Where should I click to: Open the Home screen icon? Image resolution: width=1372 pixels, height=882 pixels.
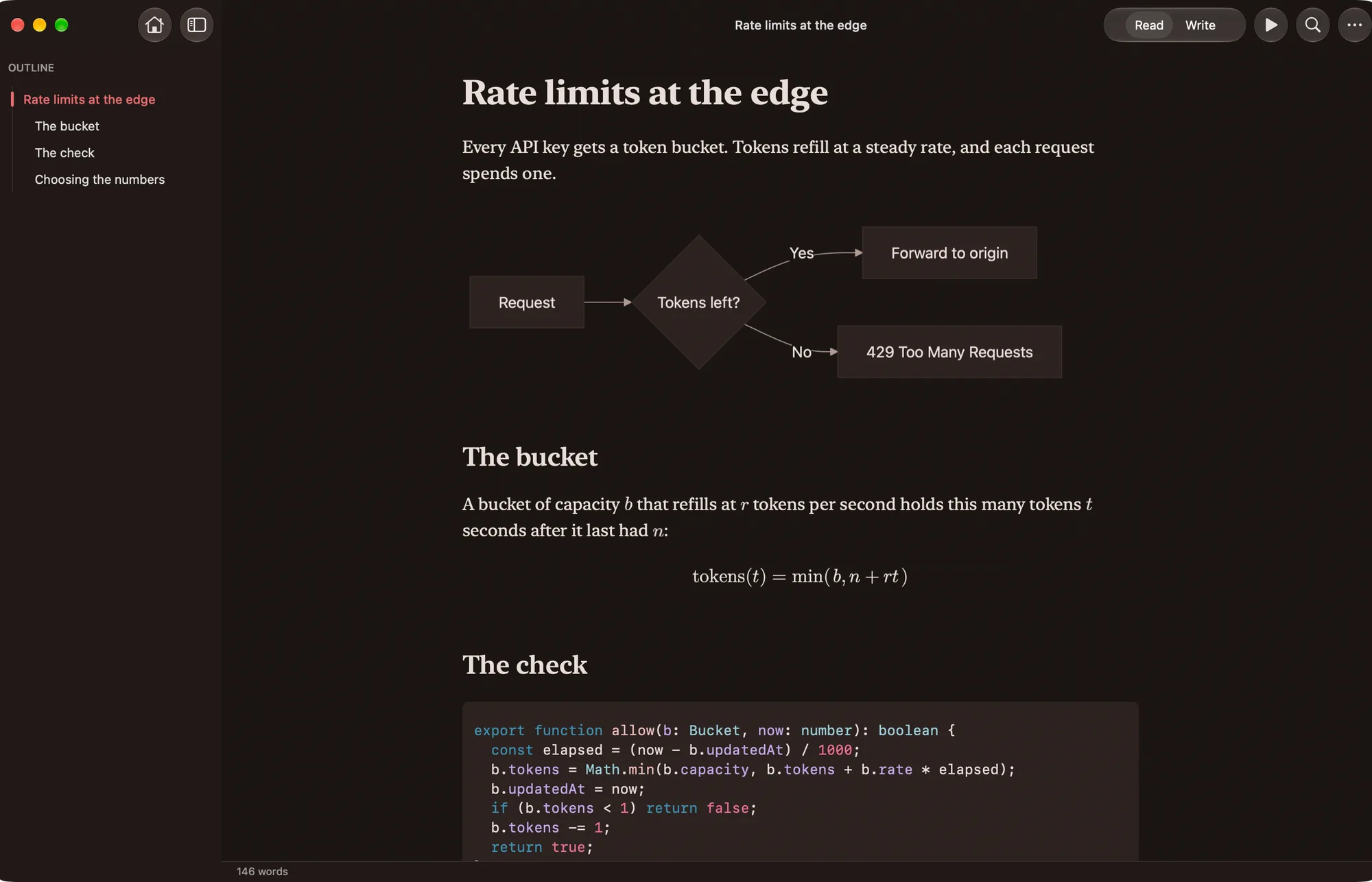[x=154, y=25]
